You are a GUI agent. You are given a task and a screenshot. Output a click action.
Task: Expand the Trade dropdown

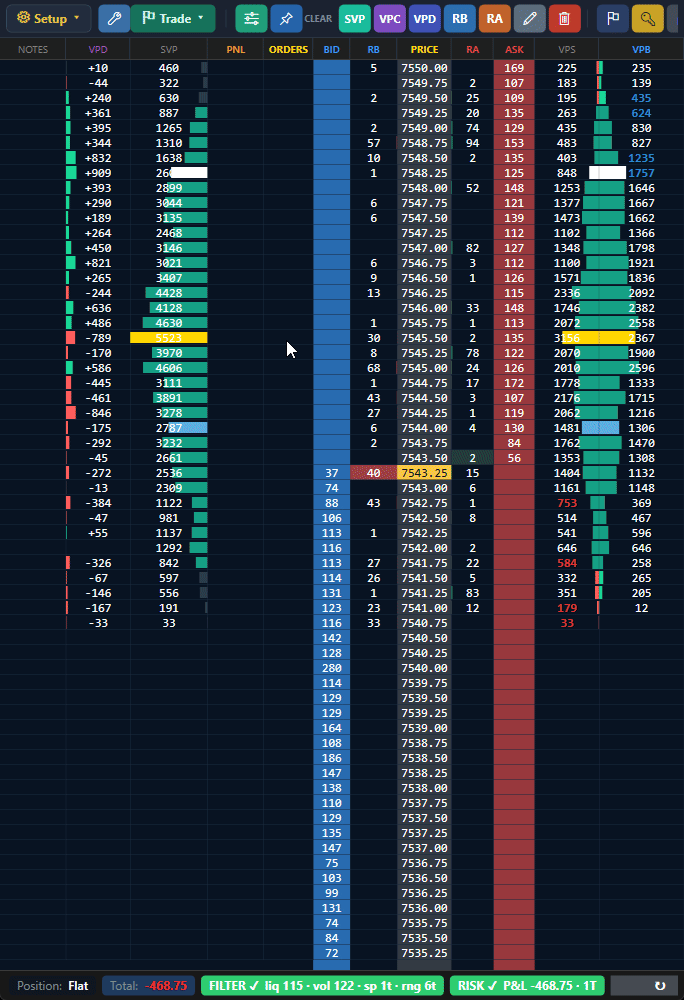[x=173, y=18]
